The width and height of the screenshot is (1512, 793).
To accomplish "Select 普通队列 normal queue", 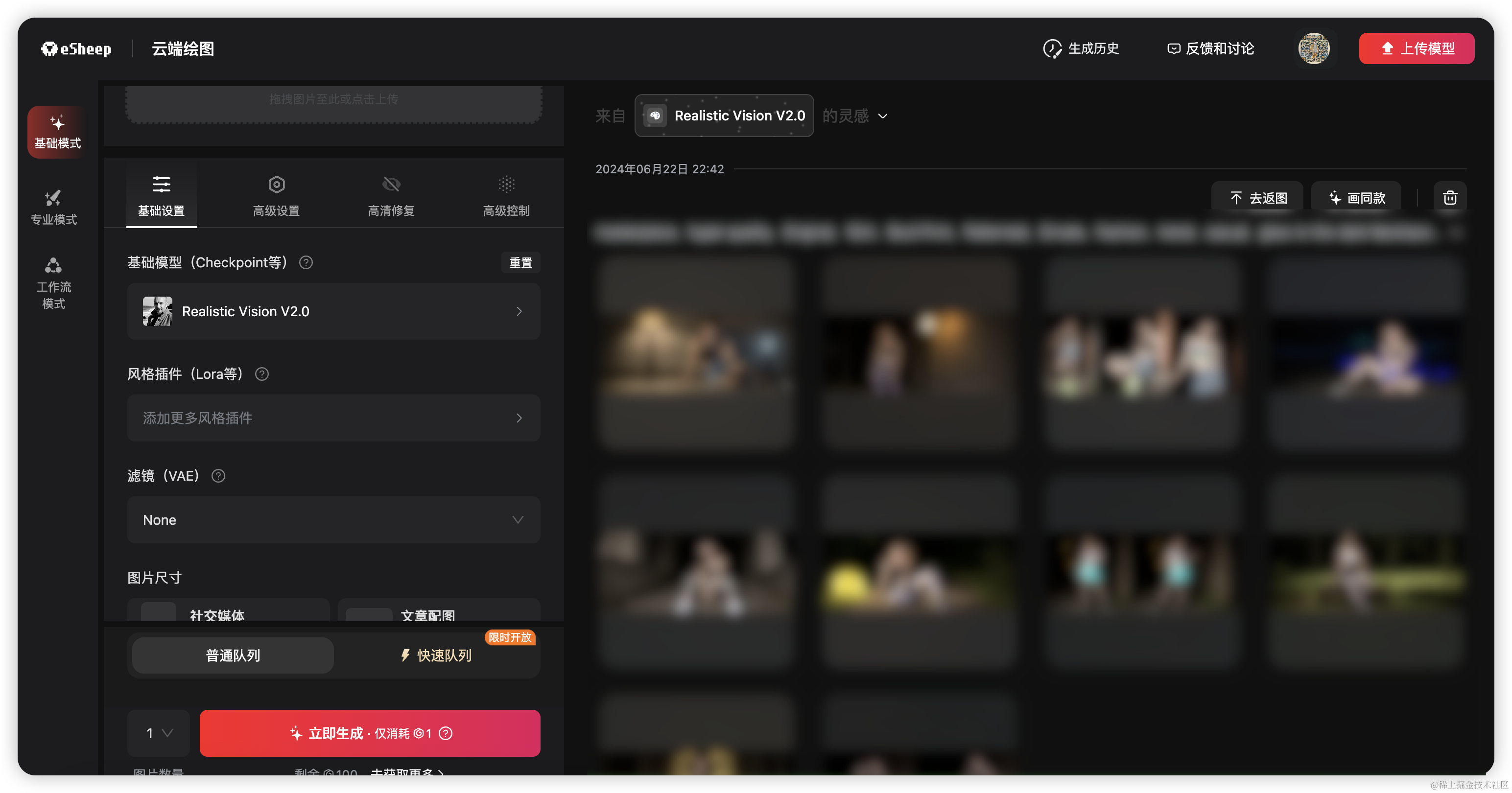I will pyautogui.click(x=233, y=655).
